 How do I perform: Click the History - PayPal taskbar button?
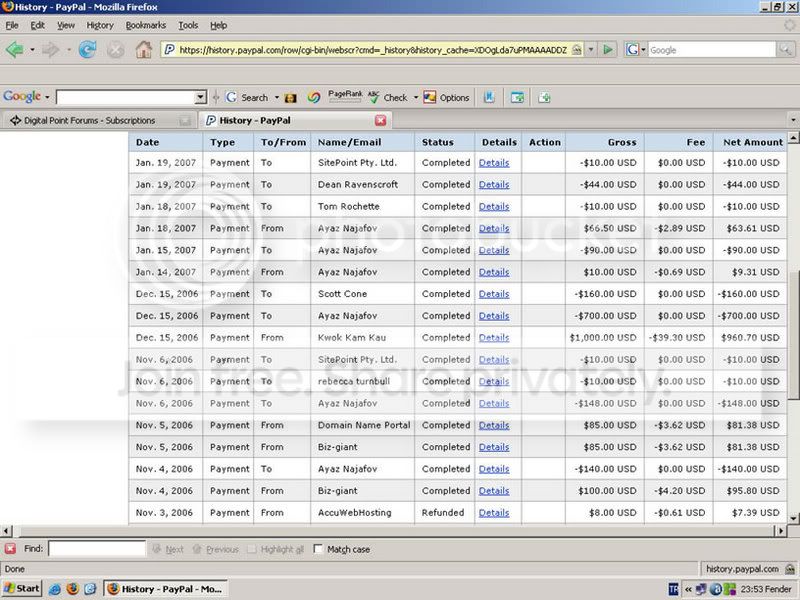point(166,589)
